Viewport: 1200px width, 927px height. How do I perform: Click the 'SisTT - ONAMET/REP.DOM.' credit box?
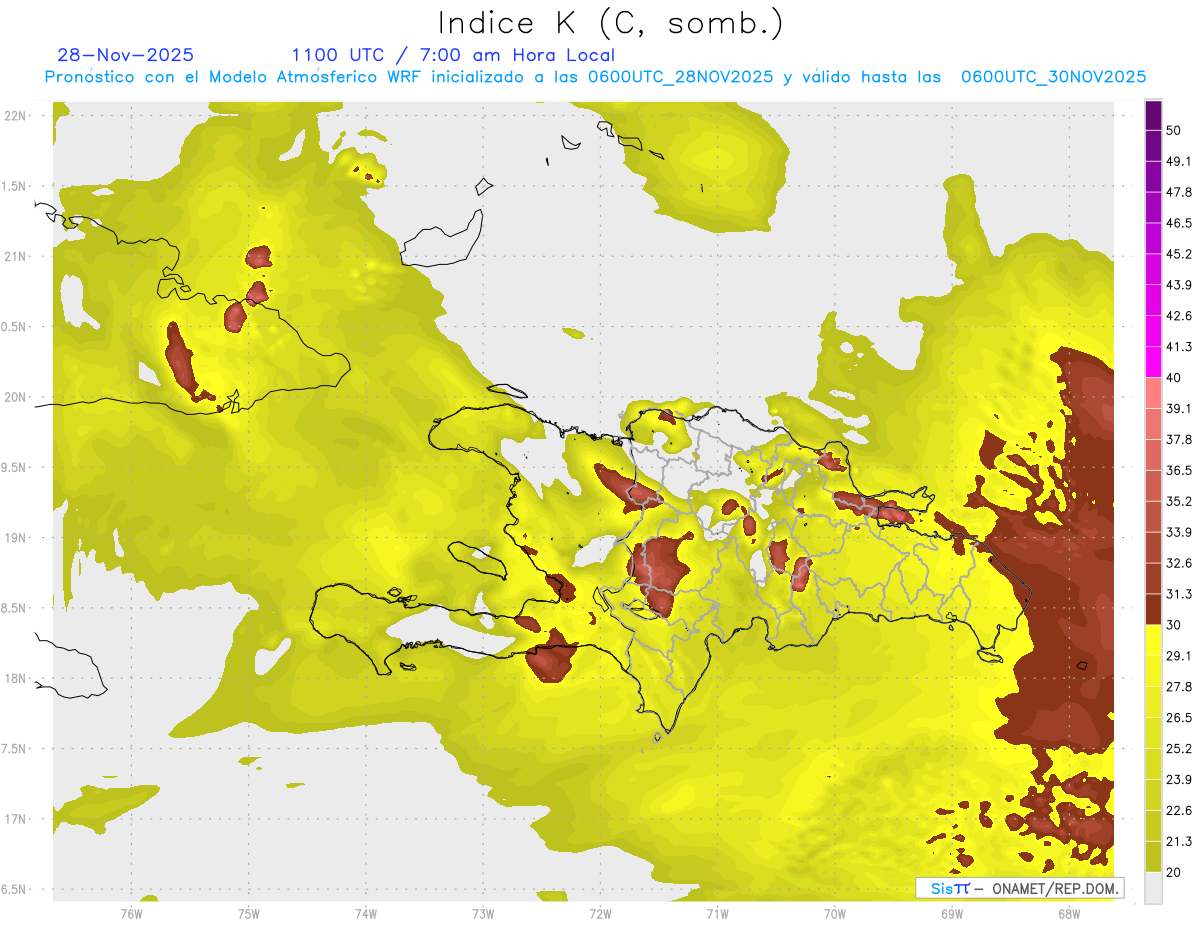[1019, 888]
